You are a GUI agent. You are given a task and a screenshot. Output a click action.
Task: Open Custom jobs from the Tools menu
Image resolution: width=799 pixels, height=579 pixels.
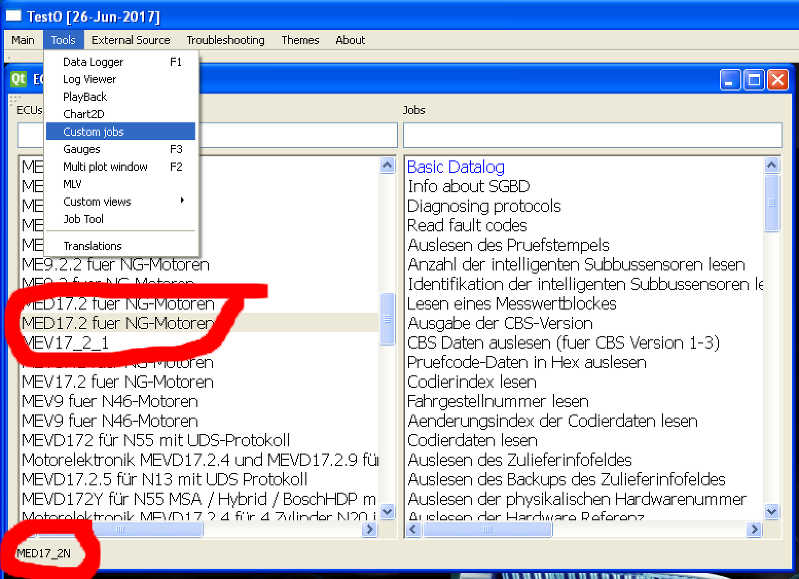(93, 132)
